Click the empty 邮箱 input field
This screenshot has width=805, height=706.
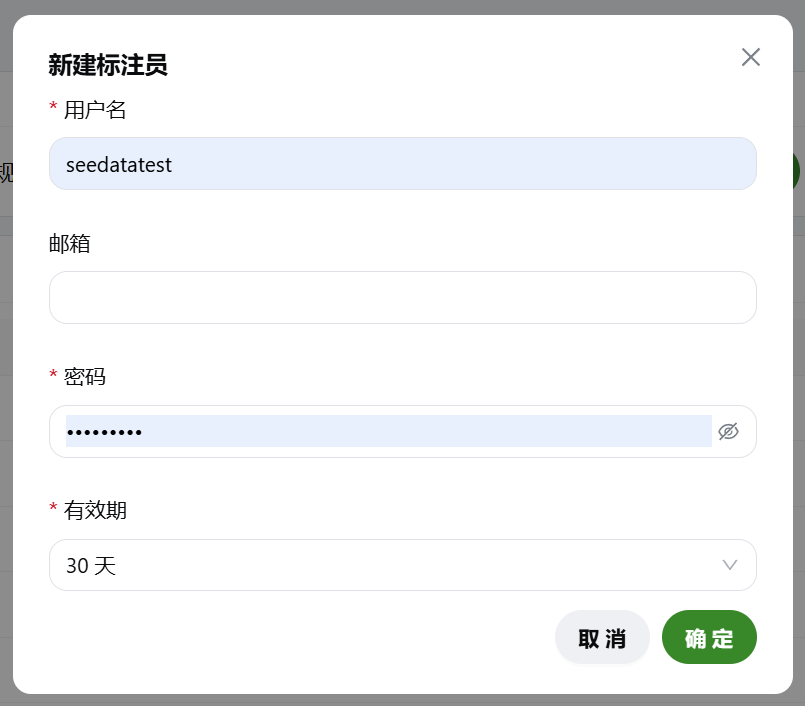(x=402, y=298)
